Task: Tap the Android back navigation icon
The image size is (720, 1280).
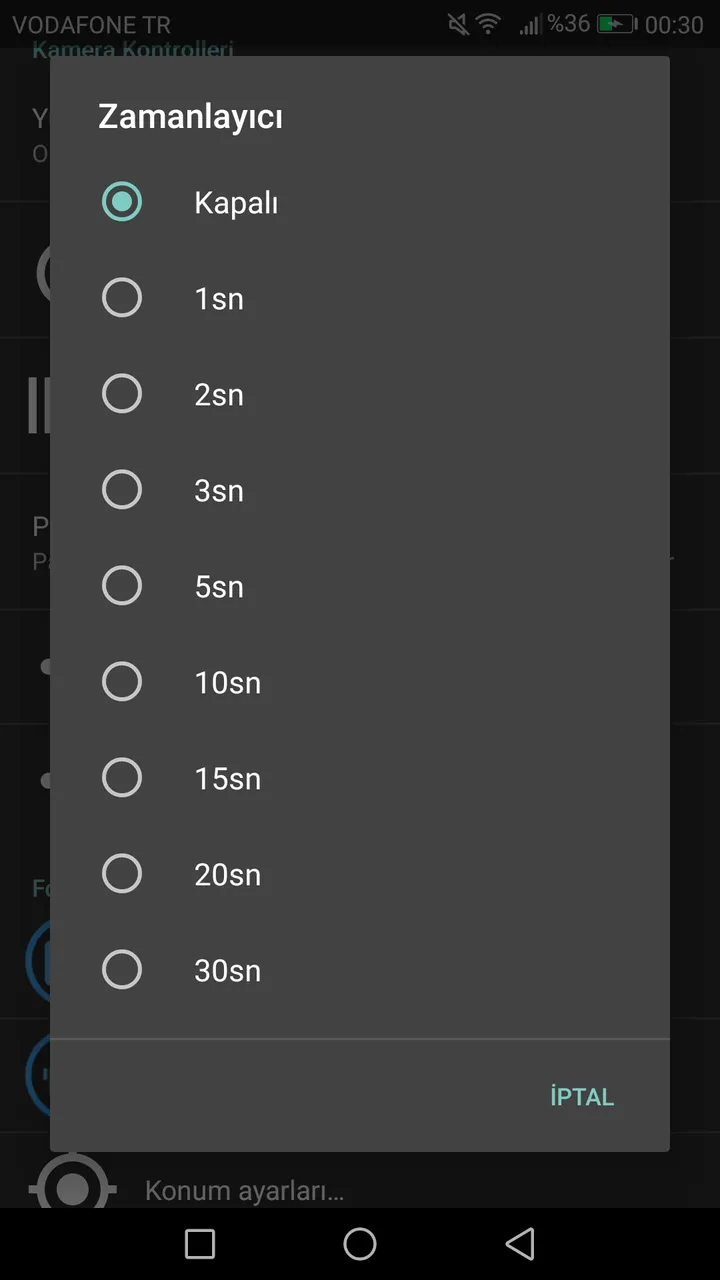Action: coord(520,1244)
